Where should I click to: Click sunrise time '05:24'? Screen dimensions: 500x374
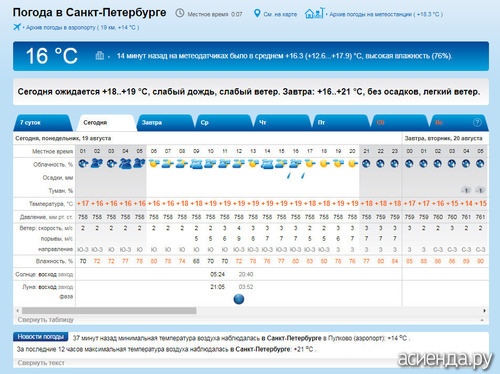[x=217, y=274]
